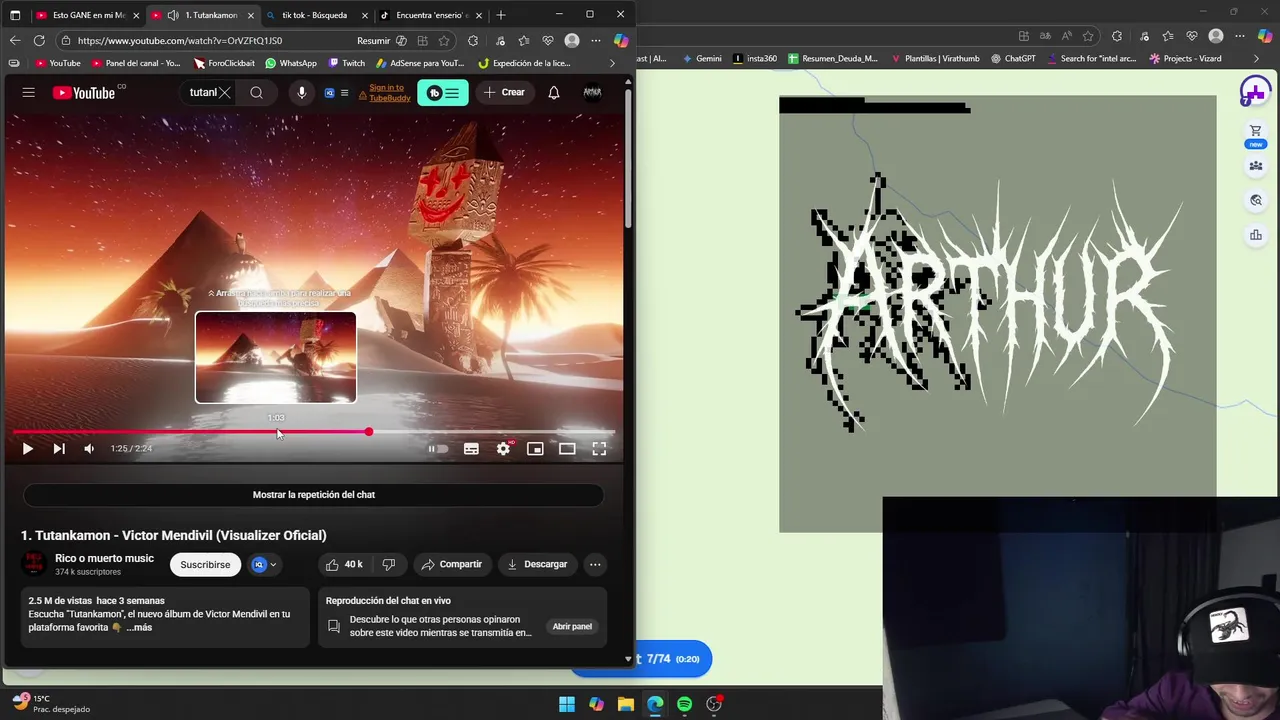Open the Twitch bookmark
1280x720 pixels.
click(347, 63)
